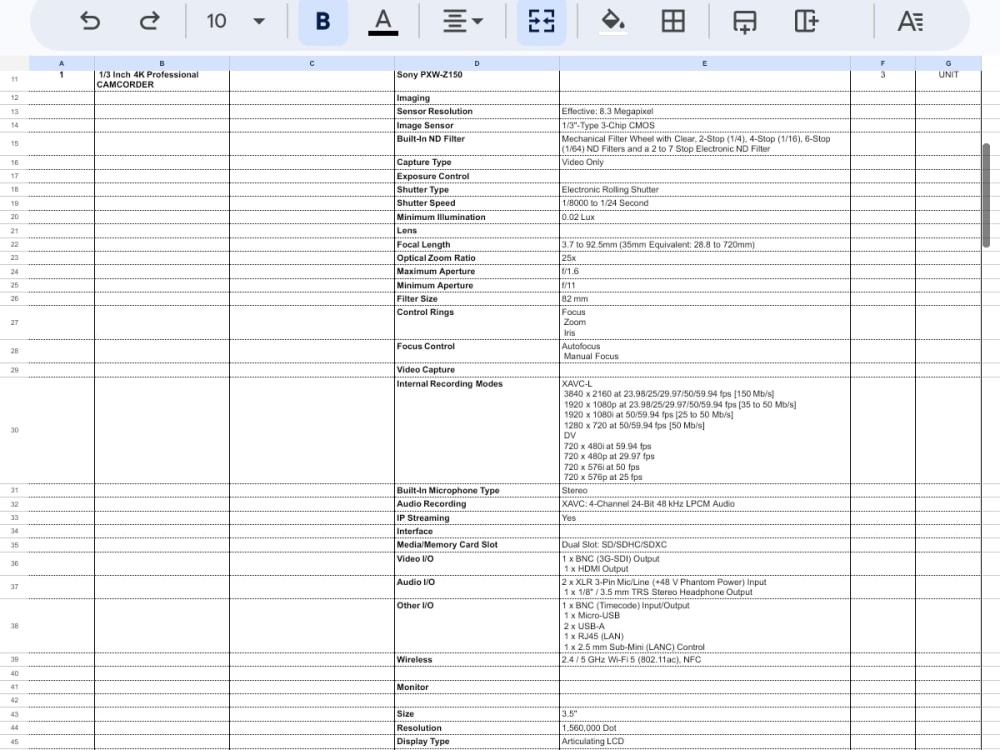This screenshot has width=1000, height=750.
Task: Select cell 'Effective: 8.3 Megapixel'
Action: coord(705,112)
